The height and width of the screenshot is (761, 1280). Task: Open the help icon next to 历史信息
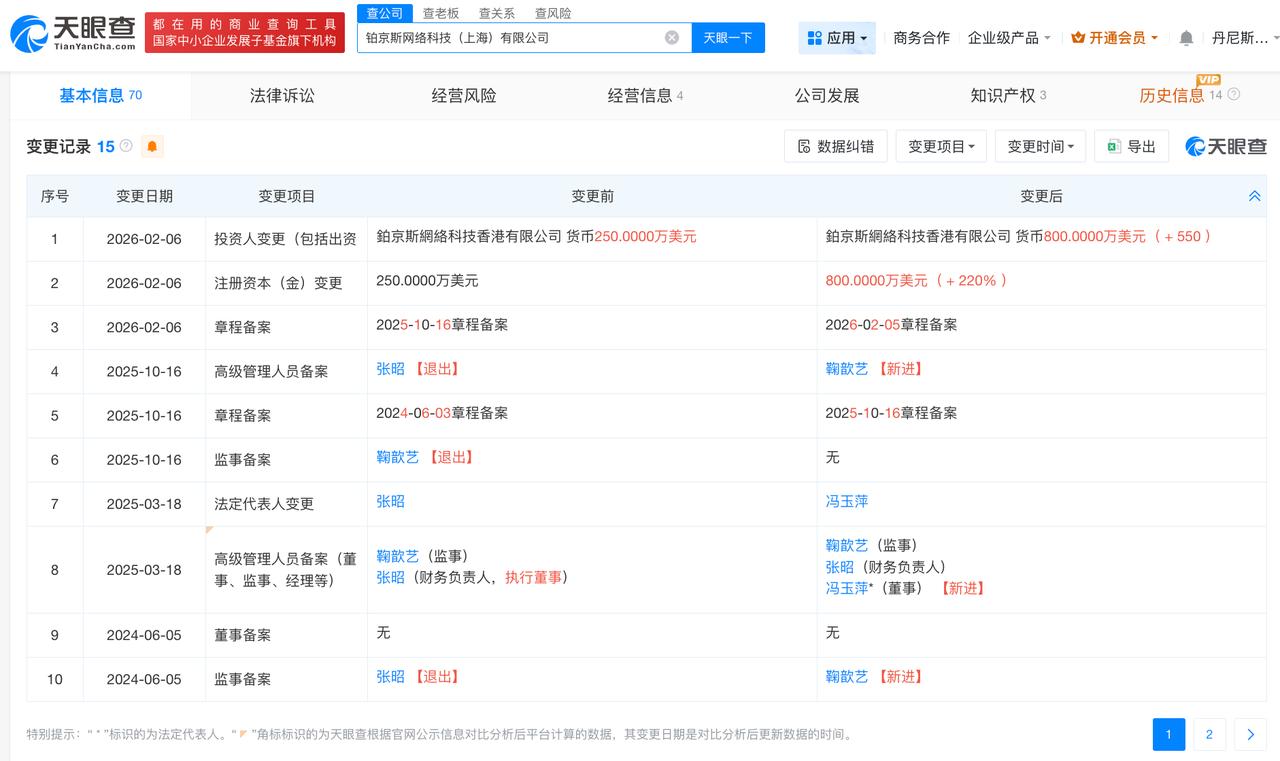pos(1234,95)
